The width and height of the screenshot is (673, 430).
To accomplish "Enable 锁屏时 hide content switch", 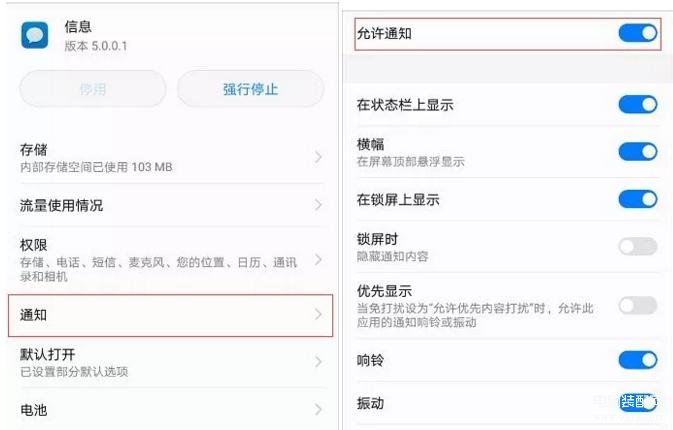I will [x=638, y=247].
